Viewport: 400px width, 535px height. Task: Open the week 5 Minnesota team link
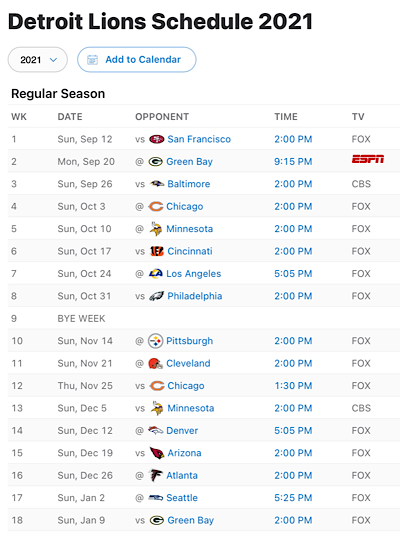[x=189, y=229]
